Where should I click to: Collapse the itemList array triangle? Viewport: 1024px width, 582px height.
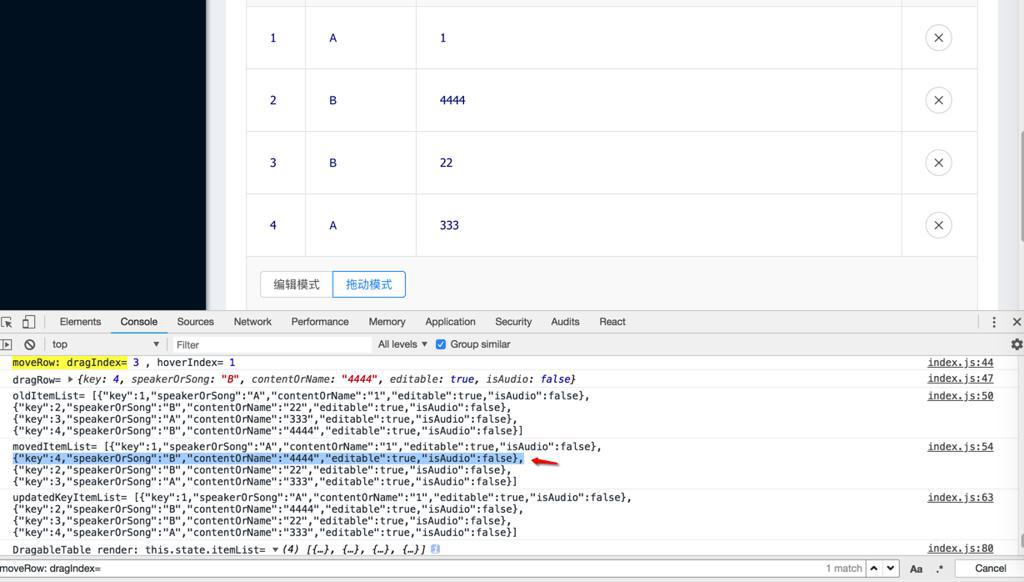[276, 550]
